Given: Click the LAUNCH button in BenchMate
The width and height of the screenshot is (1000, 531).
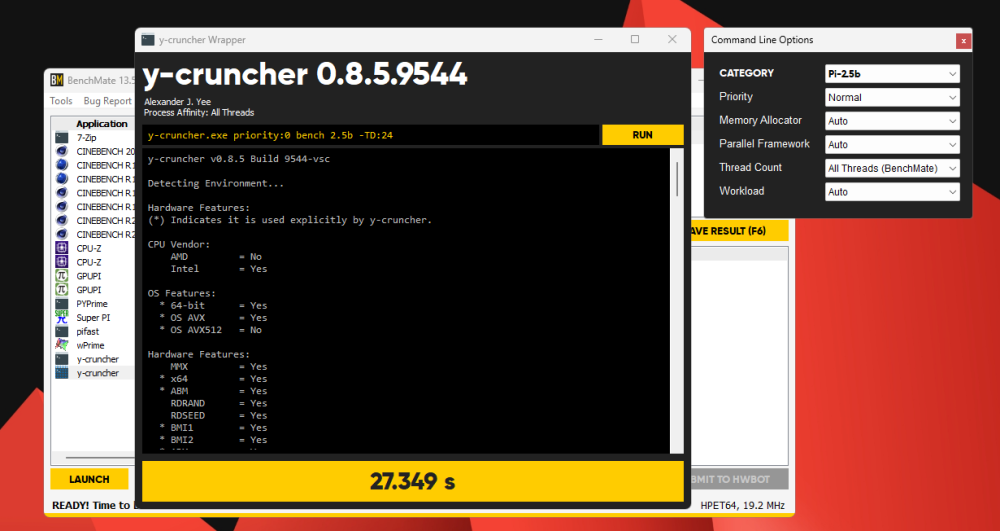Looking at the screenshot, I should coord(89,479).
